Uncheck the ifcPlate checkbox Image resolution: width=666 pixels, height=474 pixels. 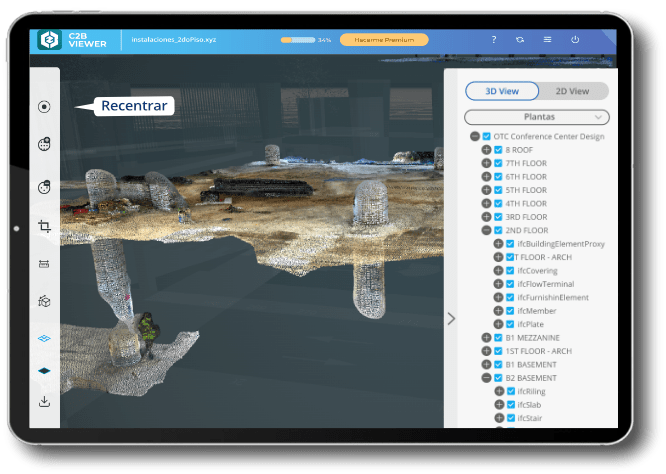pyautogui.click(x=510, y=324)
